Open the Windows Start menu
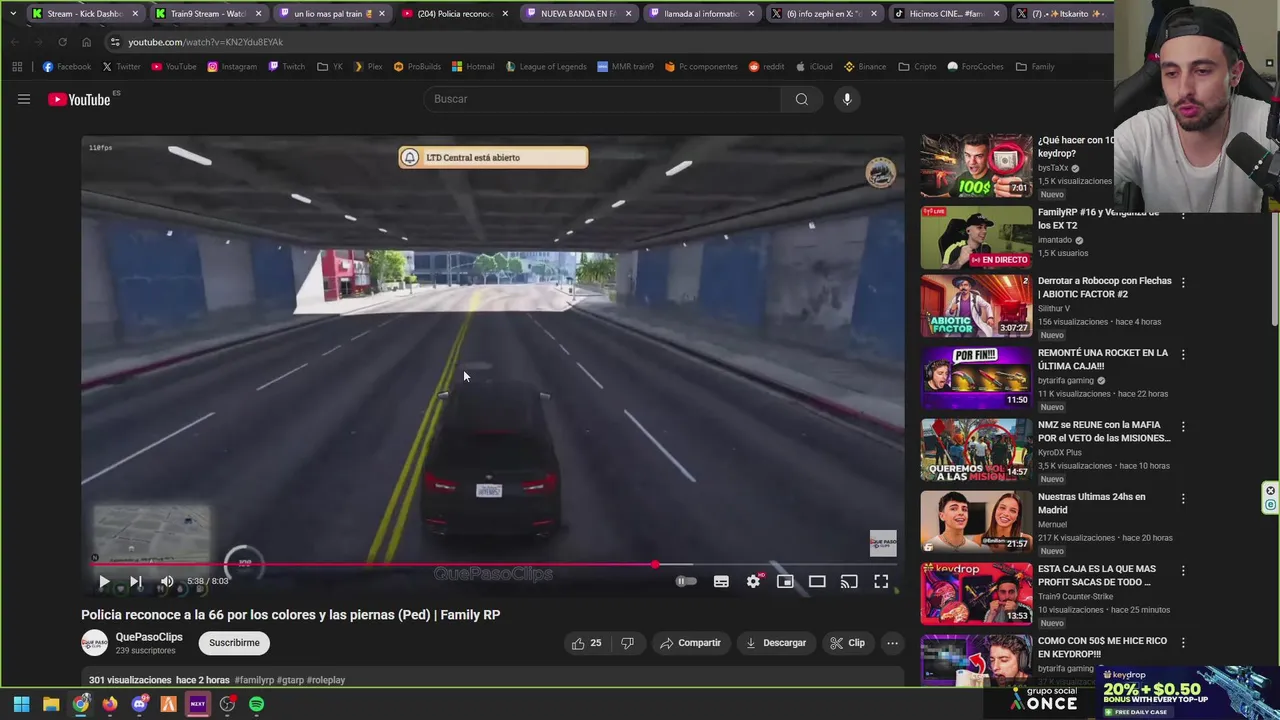 [x=21, y=704]
